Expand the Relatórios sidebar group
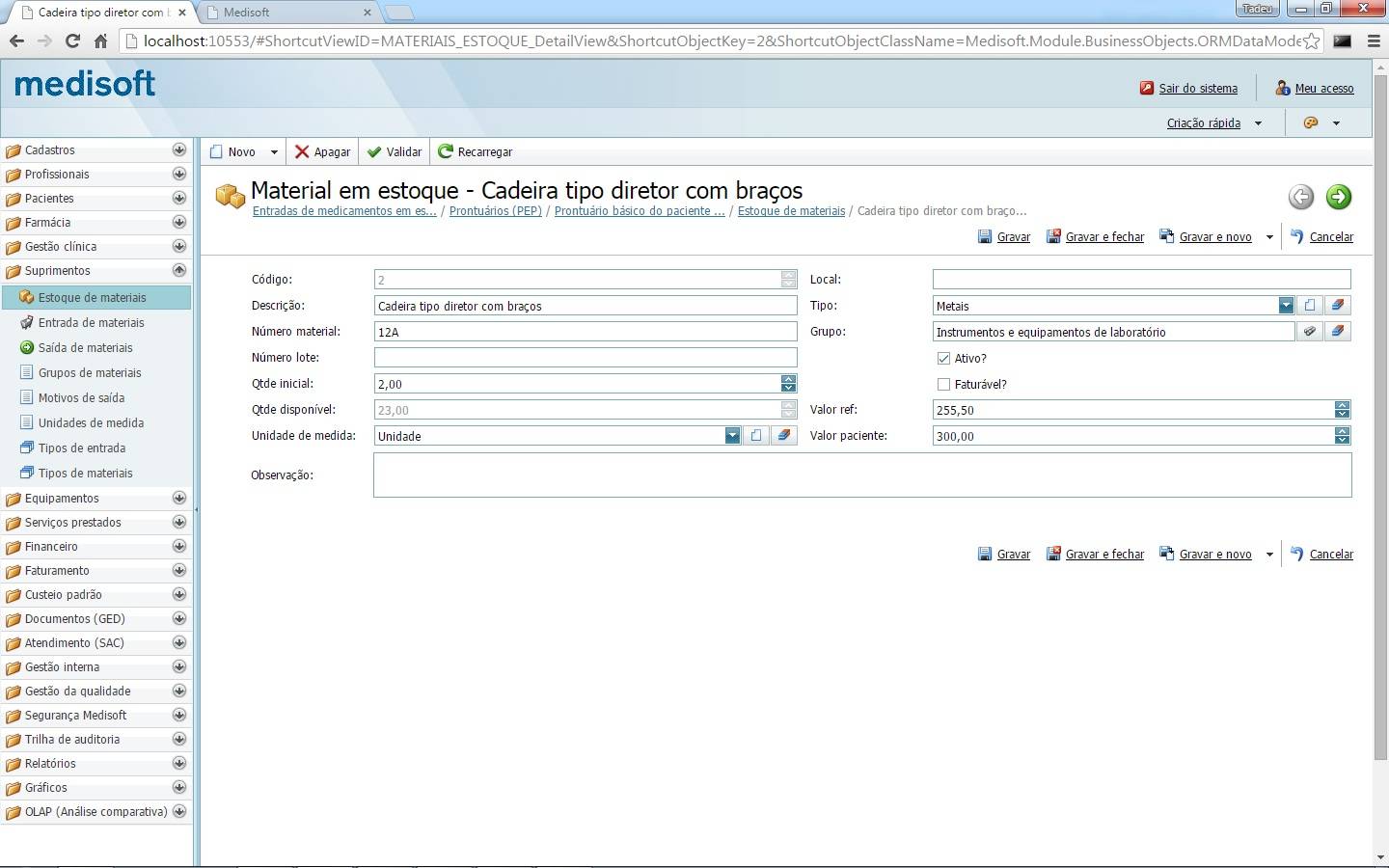Image resolution: width=1389 pixels, height=868 pixels. [x=178, y=763]
